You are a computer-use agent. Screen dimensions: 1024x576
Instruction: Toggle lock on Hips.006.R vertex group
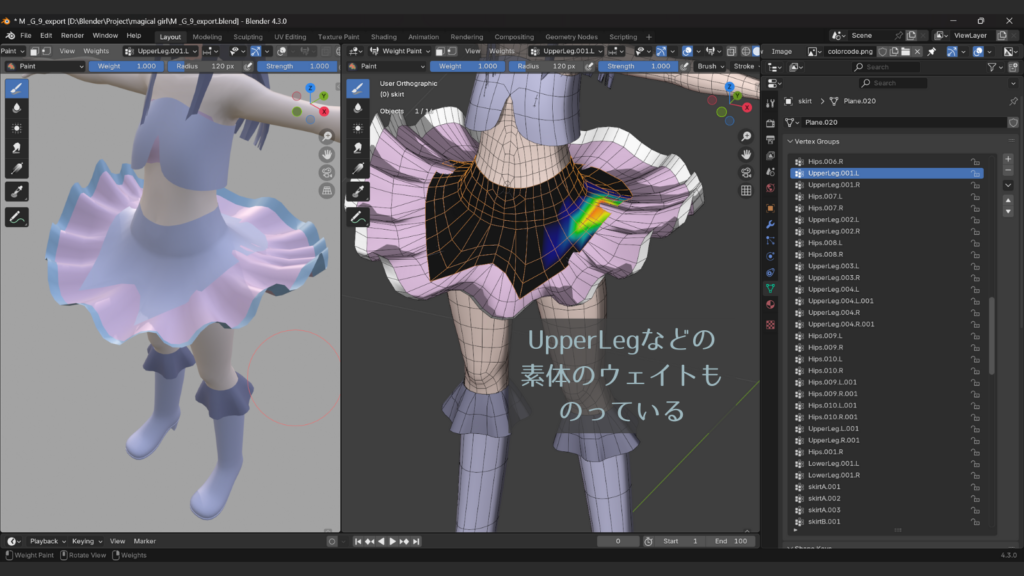point(975,162)
